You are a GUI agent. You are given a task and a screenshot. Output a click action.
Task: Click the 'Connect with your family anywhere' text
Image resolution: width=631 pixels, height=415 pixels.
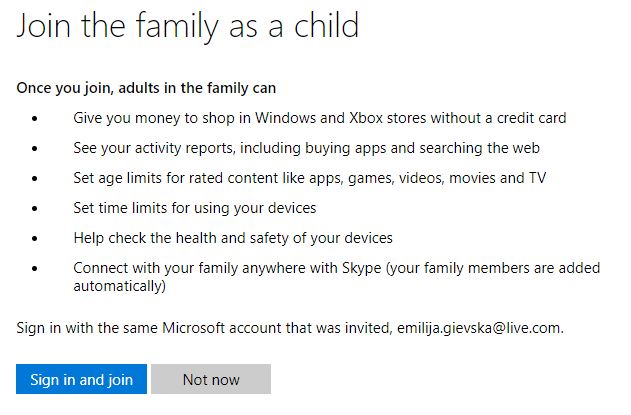click(336, 277)
